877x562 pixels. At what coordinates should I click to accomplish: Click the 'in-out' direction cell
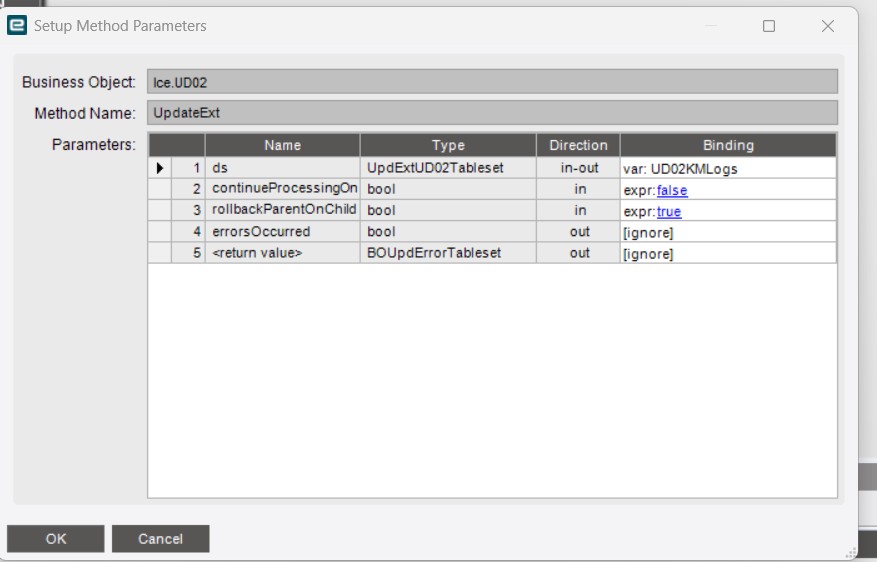pyautogui.click(x=578, y=168)
